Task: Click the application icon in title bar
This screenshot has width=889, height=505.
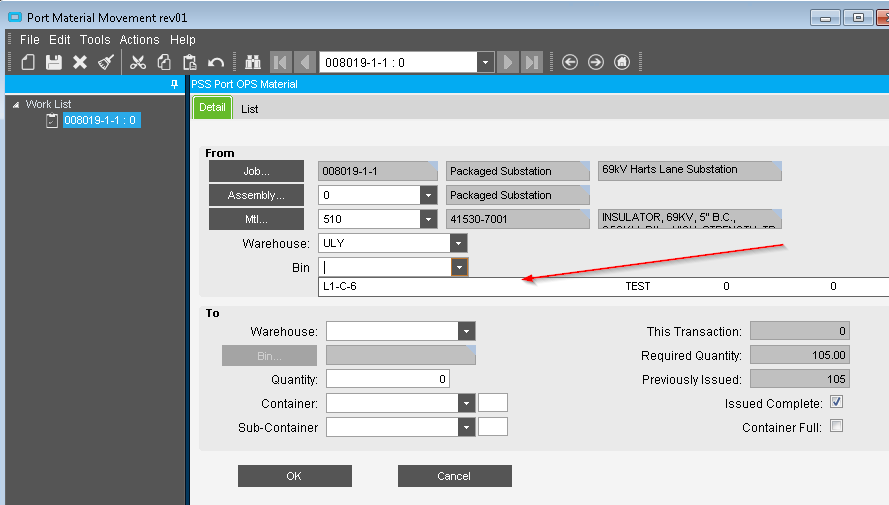Action: tap(14, 18)
